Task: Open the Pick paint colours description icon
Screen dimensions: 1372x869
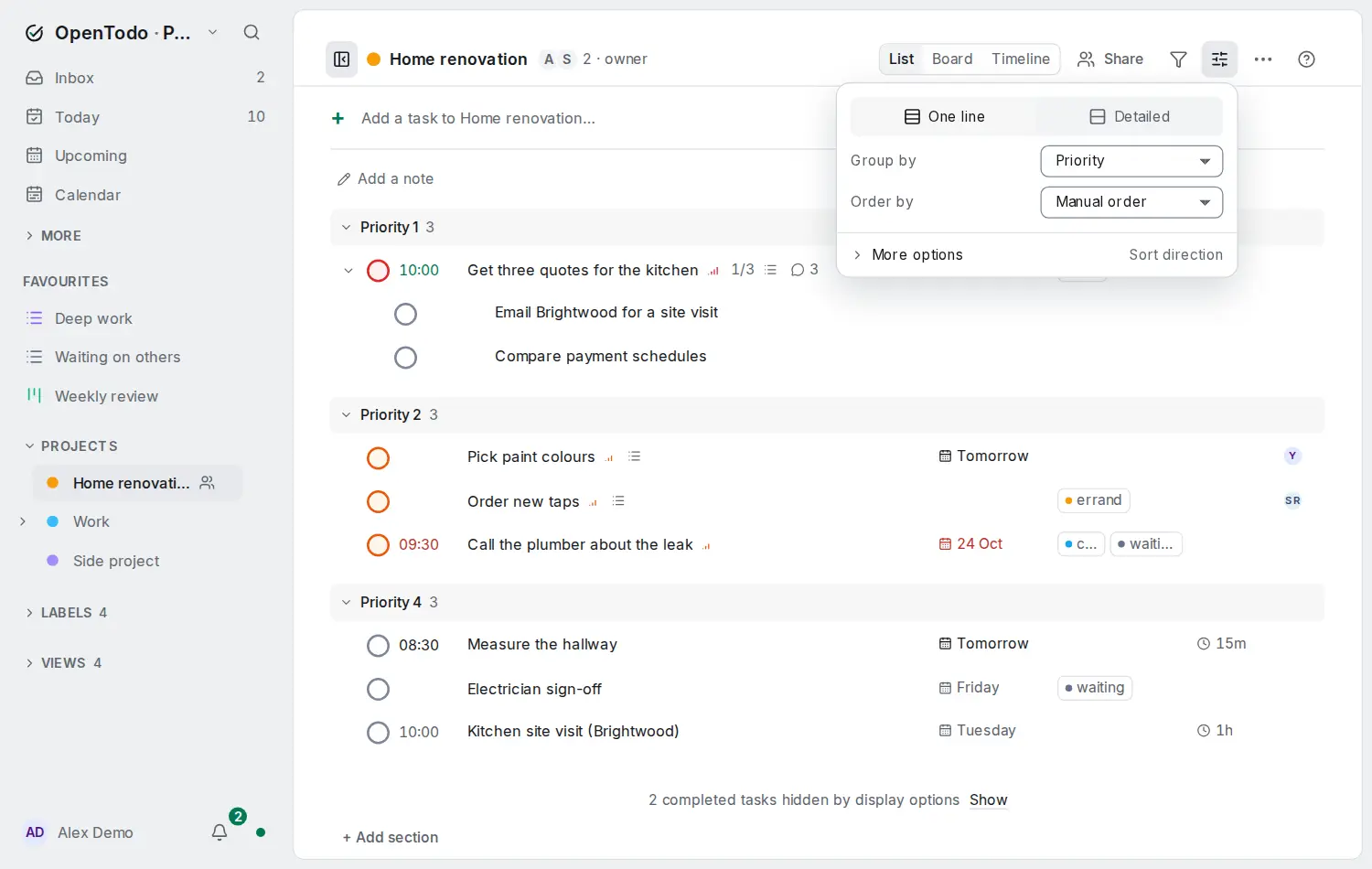Action: tap(635, 456)
